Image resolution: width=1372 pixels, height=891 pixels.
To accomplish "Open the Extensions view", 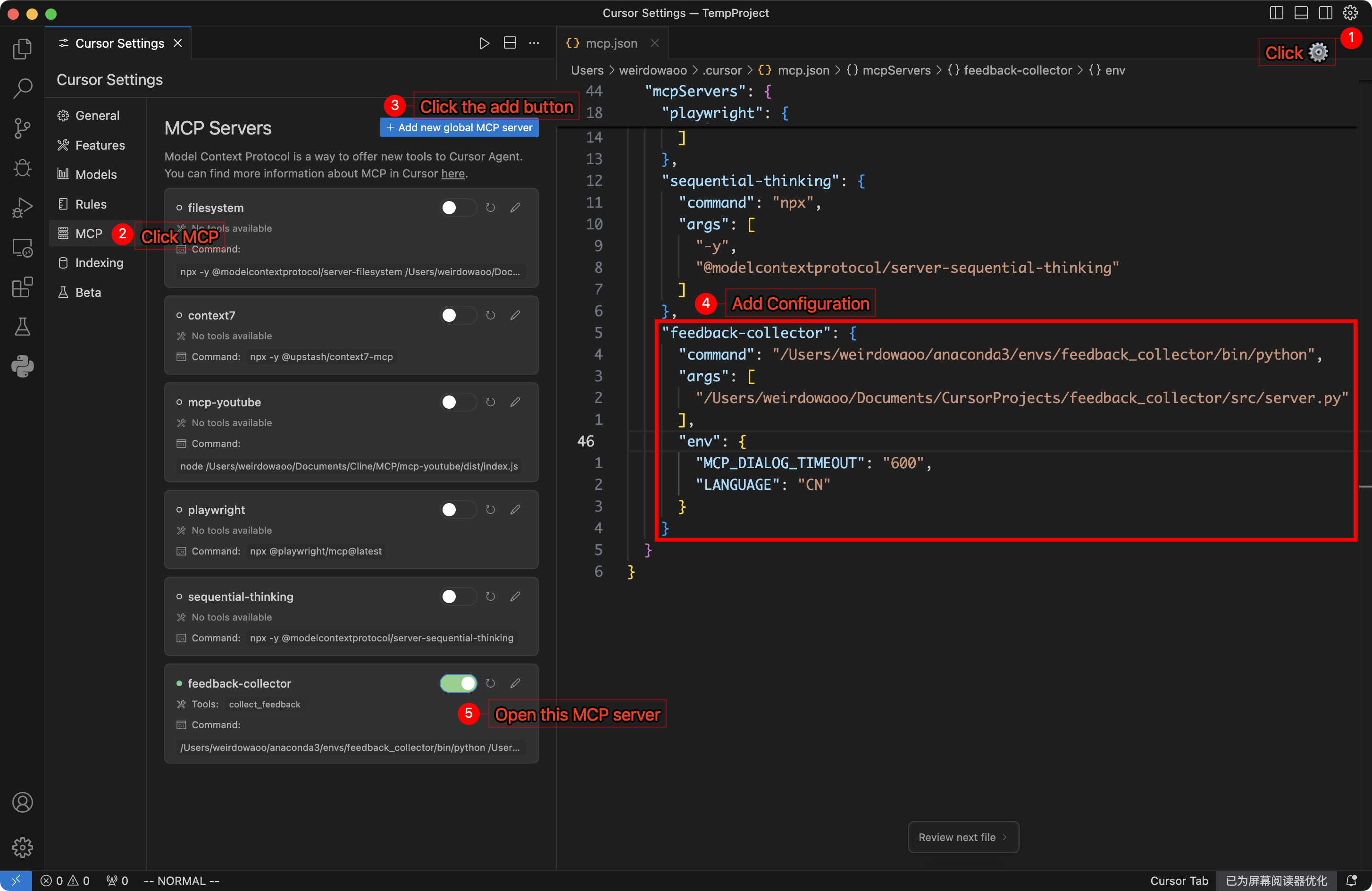I will (x=23, y=287).
